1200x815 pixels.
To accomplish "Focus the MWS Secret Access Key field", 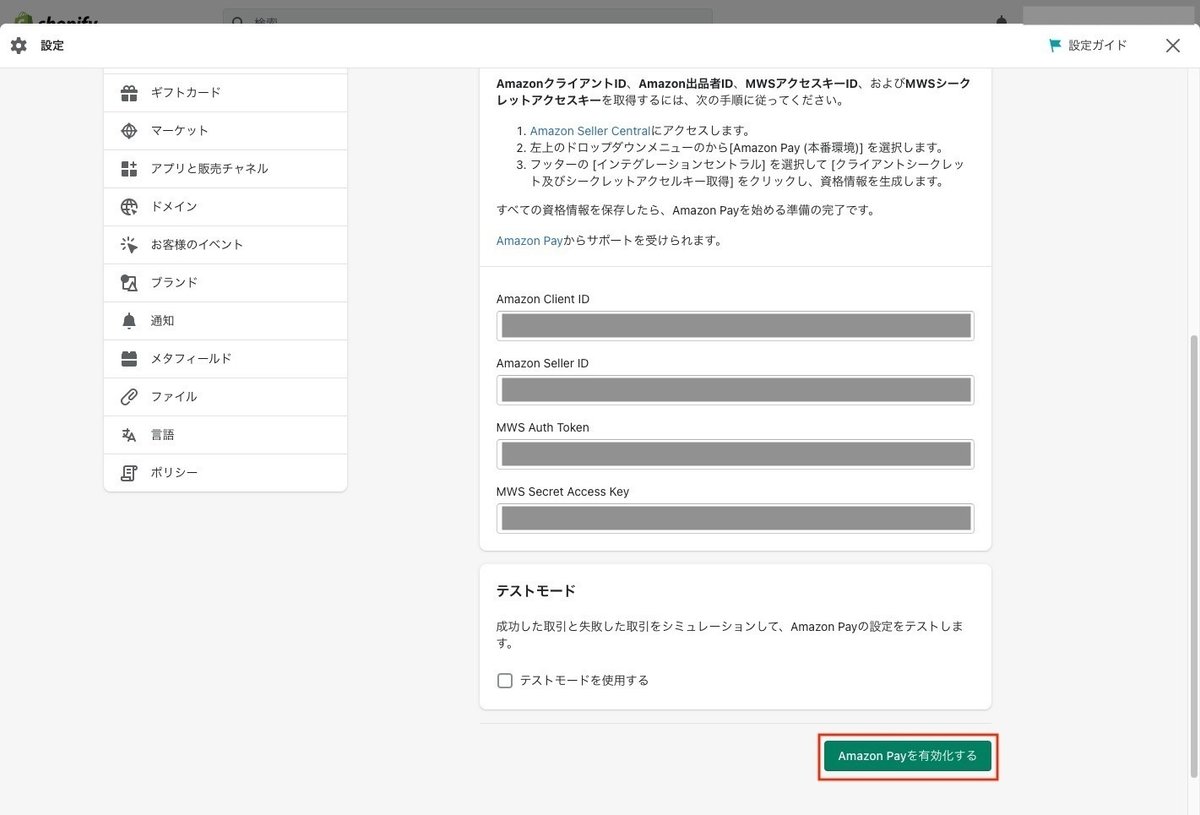I will click(735, 518).
